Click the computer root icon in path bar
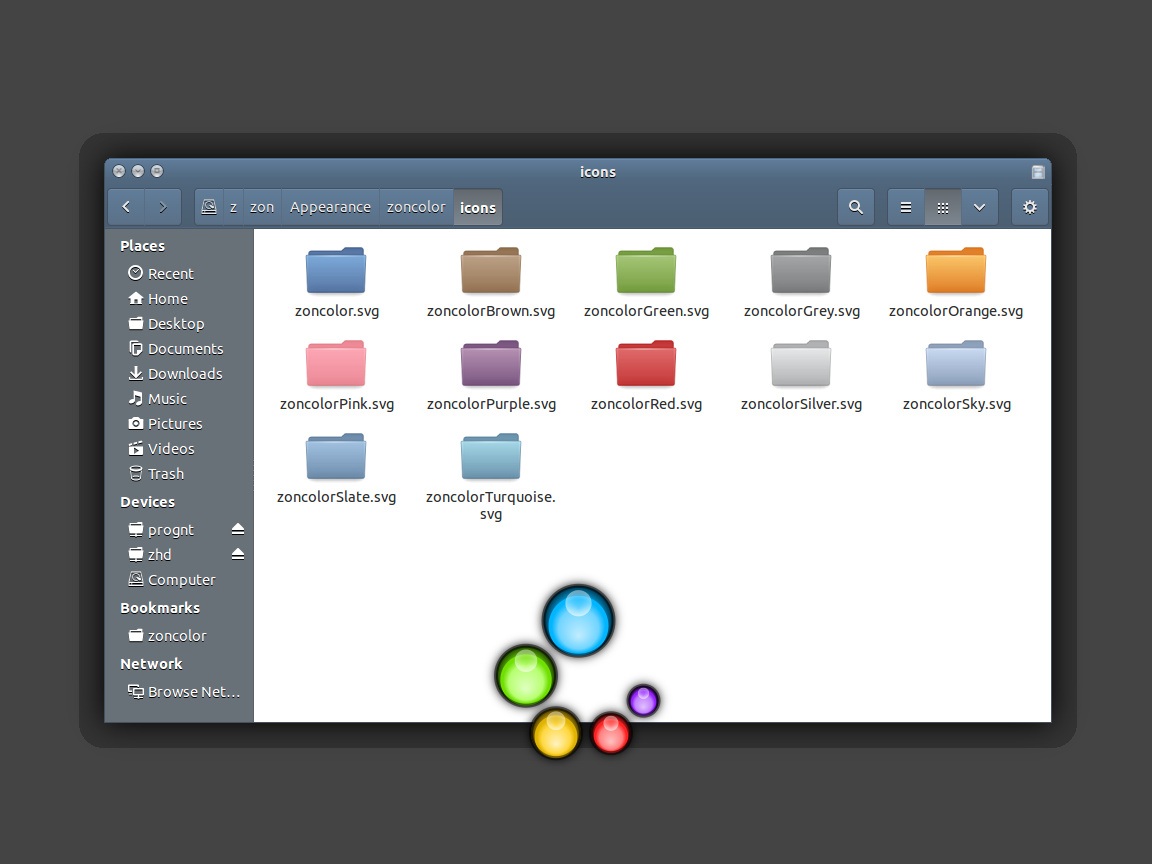The image size is (1152, 864). click(209, 207)
